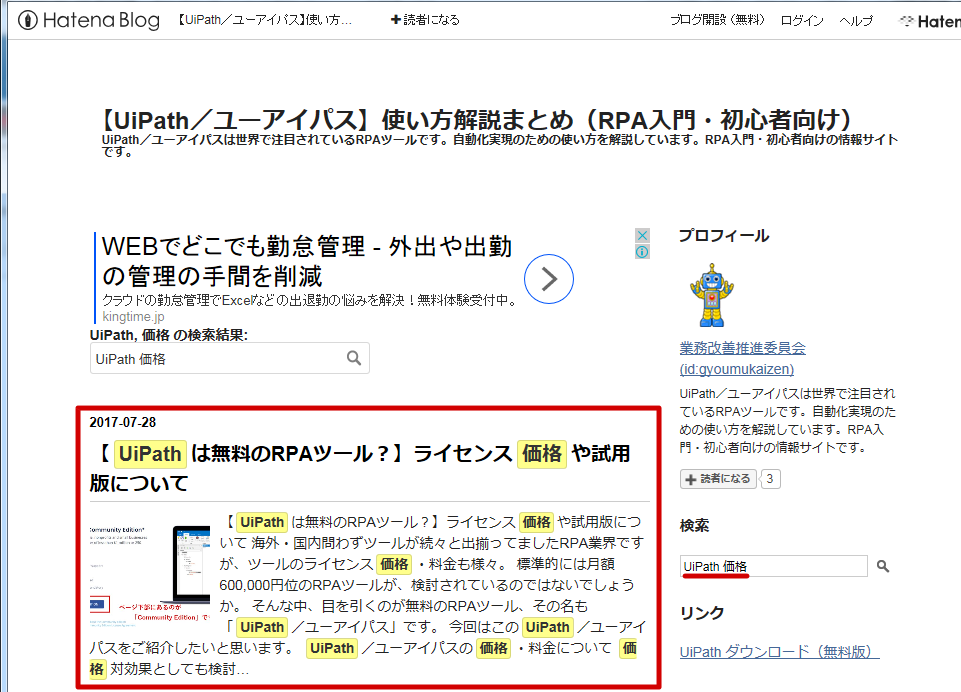Viewport: 961px width, 692px height.
Task: Click the Hatena Blog logo
Action: click(89, 20)
